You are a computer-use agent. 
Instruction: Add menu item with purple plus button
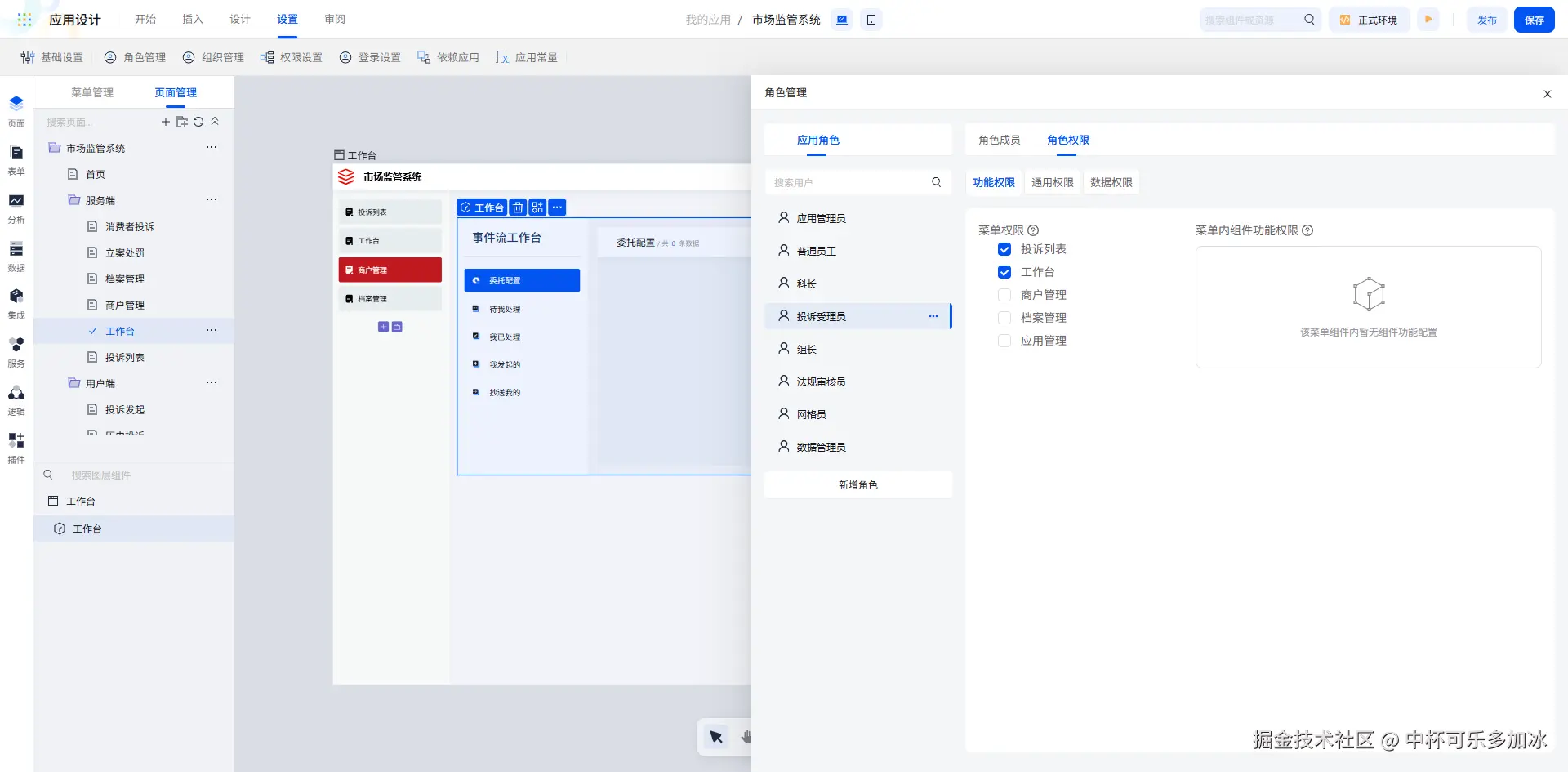383,327
